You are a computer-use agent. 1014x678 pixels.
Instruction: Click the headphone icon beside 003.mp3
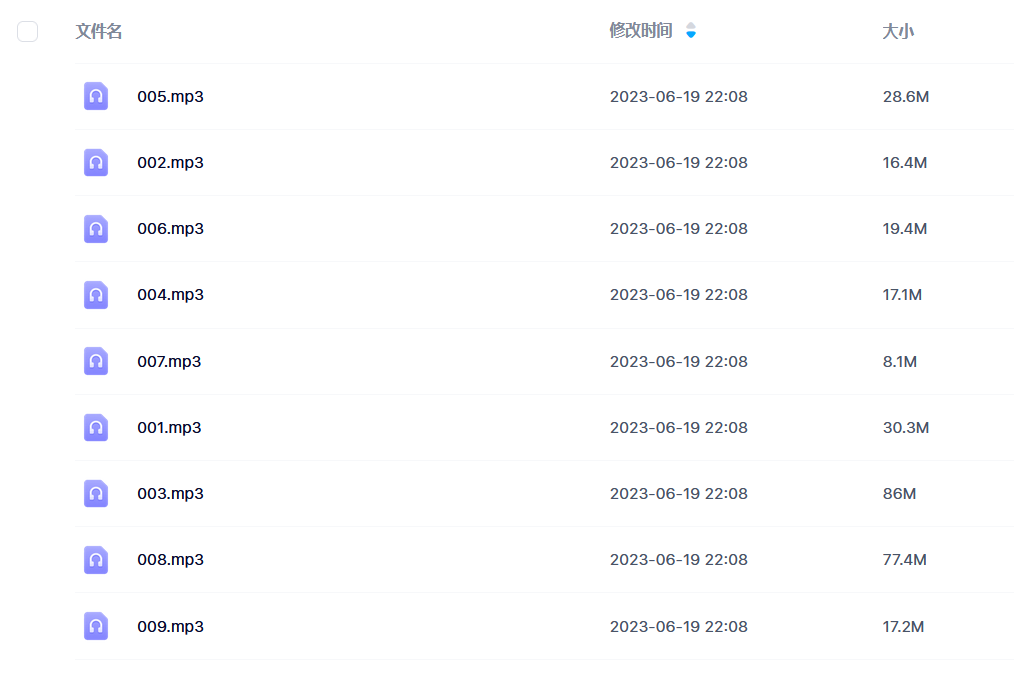pyautogui.click(x=96, y=493)
